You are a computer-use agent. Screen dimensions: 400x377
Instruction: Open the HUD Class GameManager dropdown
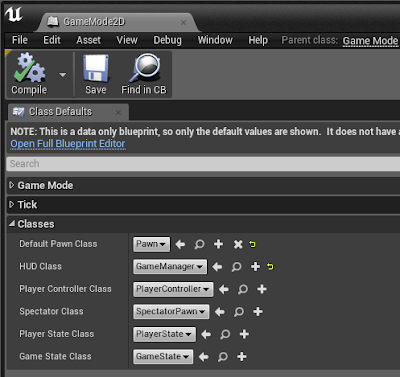(x=170, y=267)
